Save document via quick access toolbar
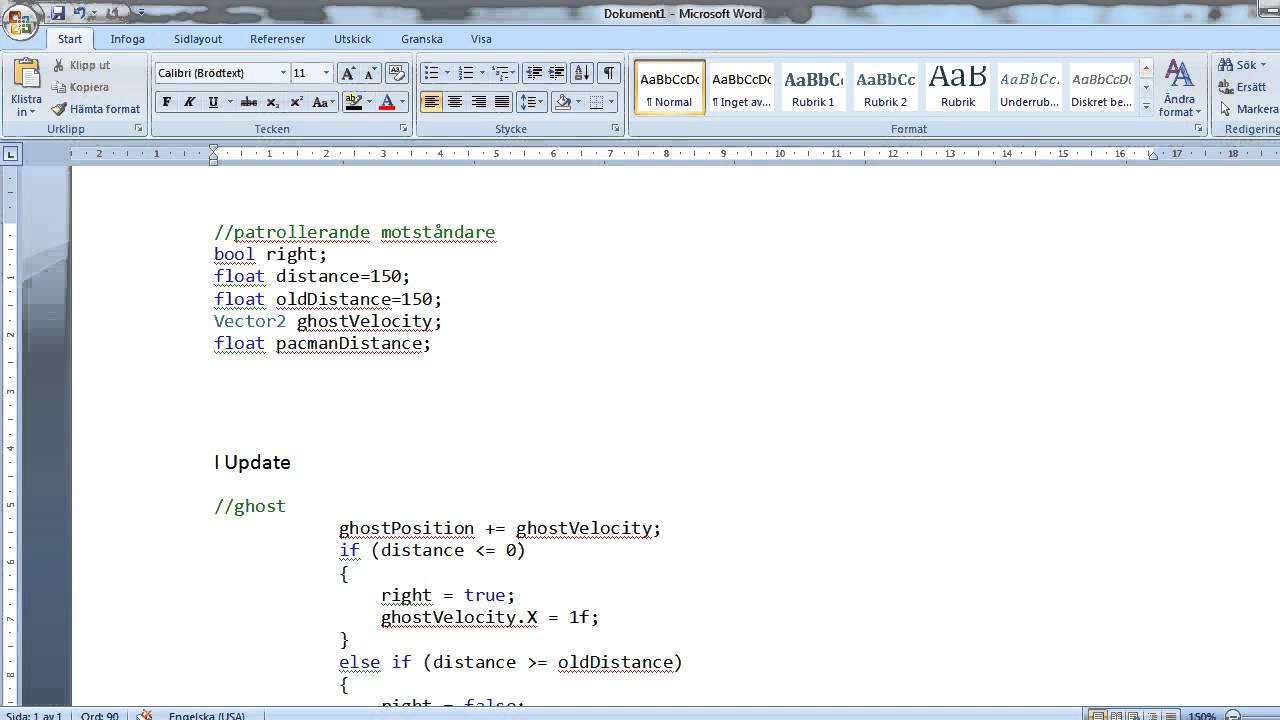 [x=58, y=13]
